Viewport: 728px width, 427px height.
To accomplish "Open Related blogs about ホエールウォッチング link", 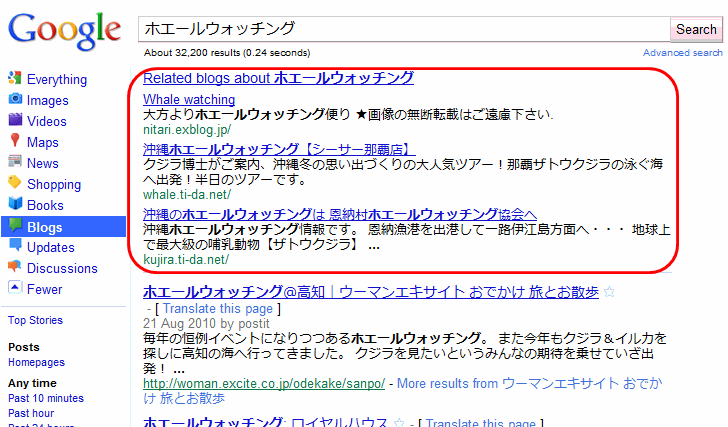I will (278, 78).
